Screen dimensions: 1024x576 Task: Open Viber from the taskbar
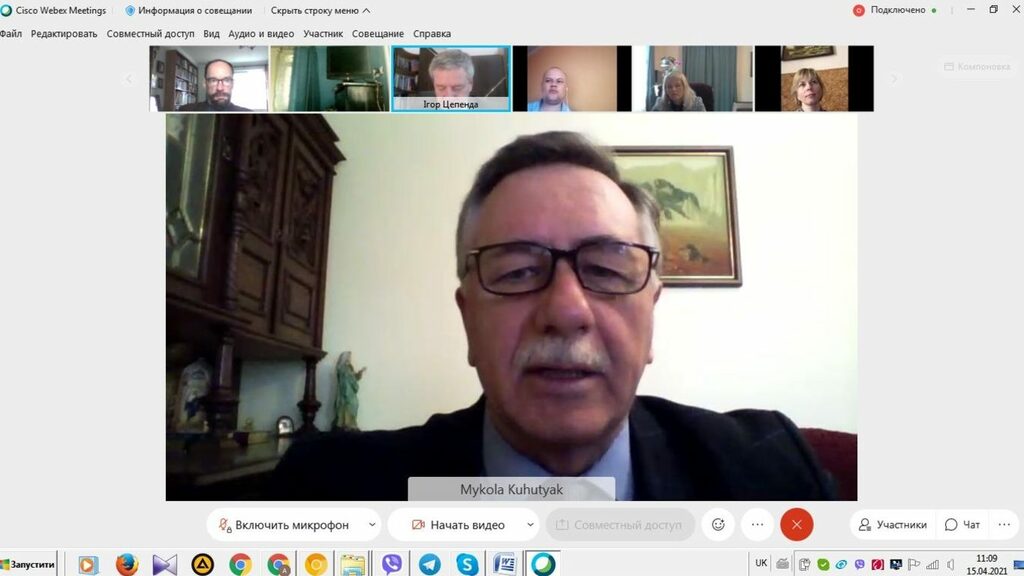[392, 564]
